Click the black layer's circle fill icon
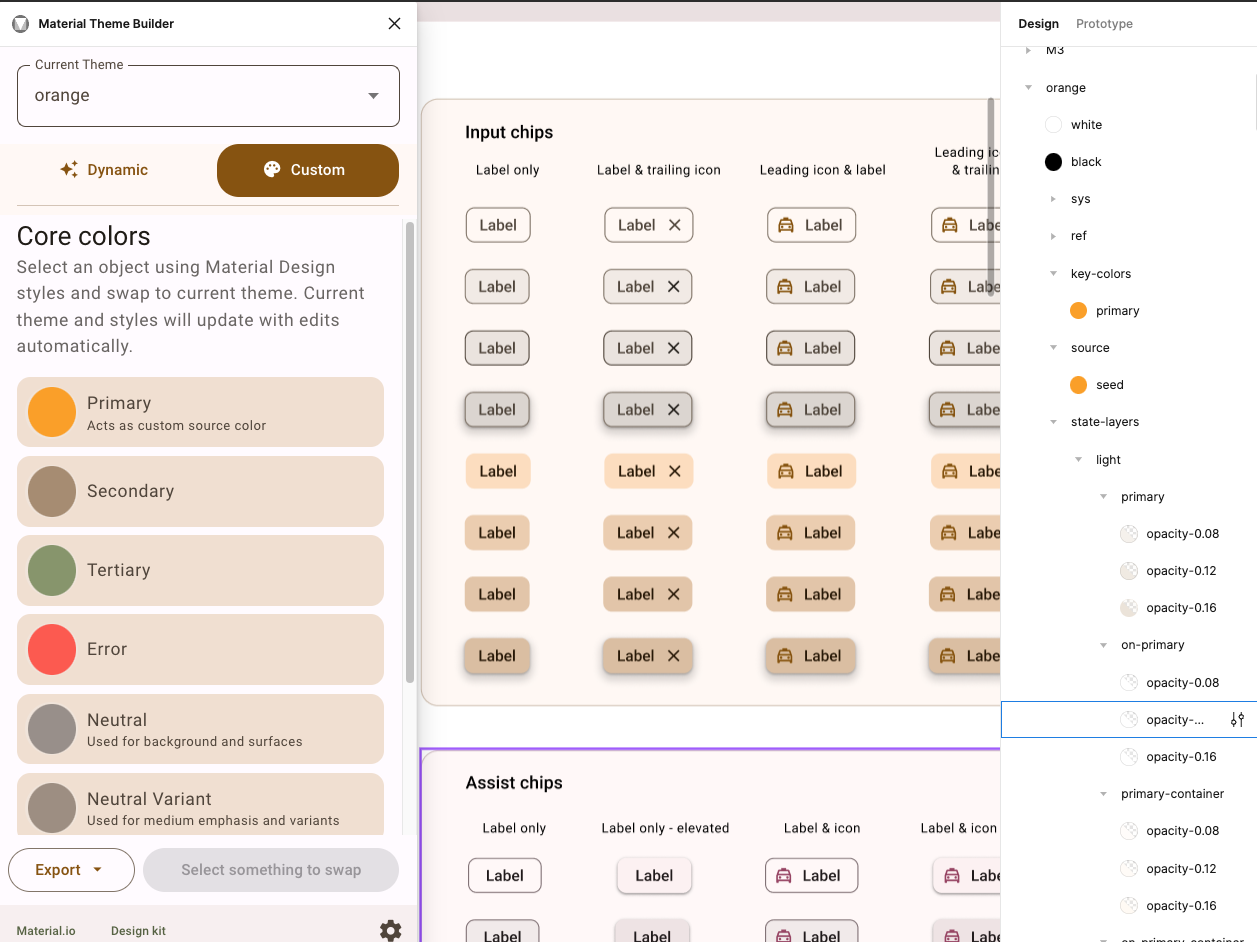The image size is (1257, 942). 1052,161
